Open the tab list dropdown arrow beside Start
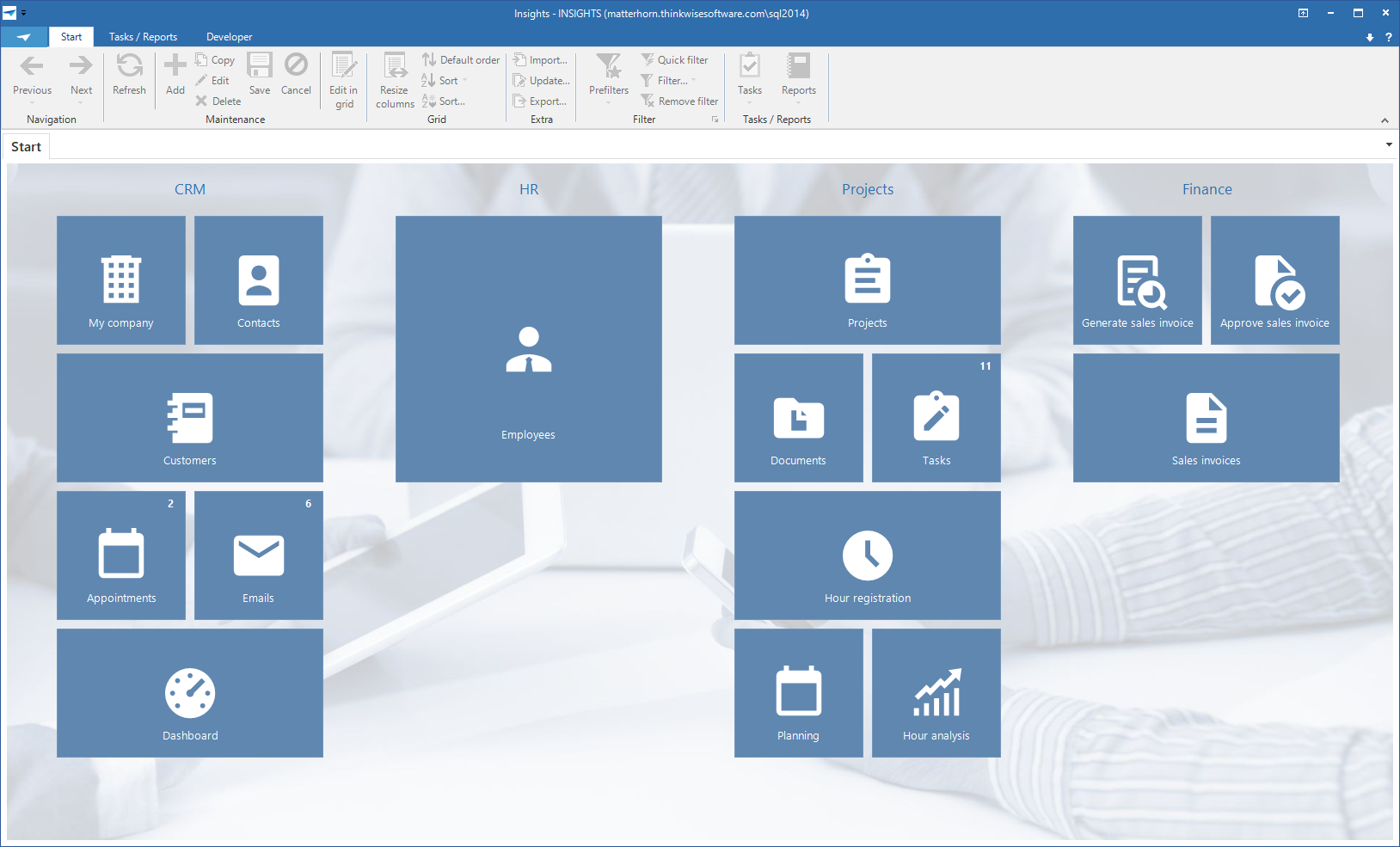The height and width of the screenshot is (847, 1400). [x=1388, y=145]
